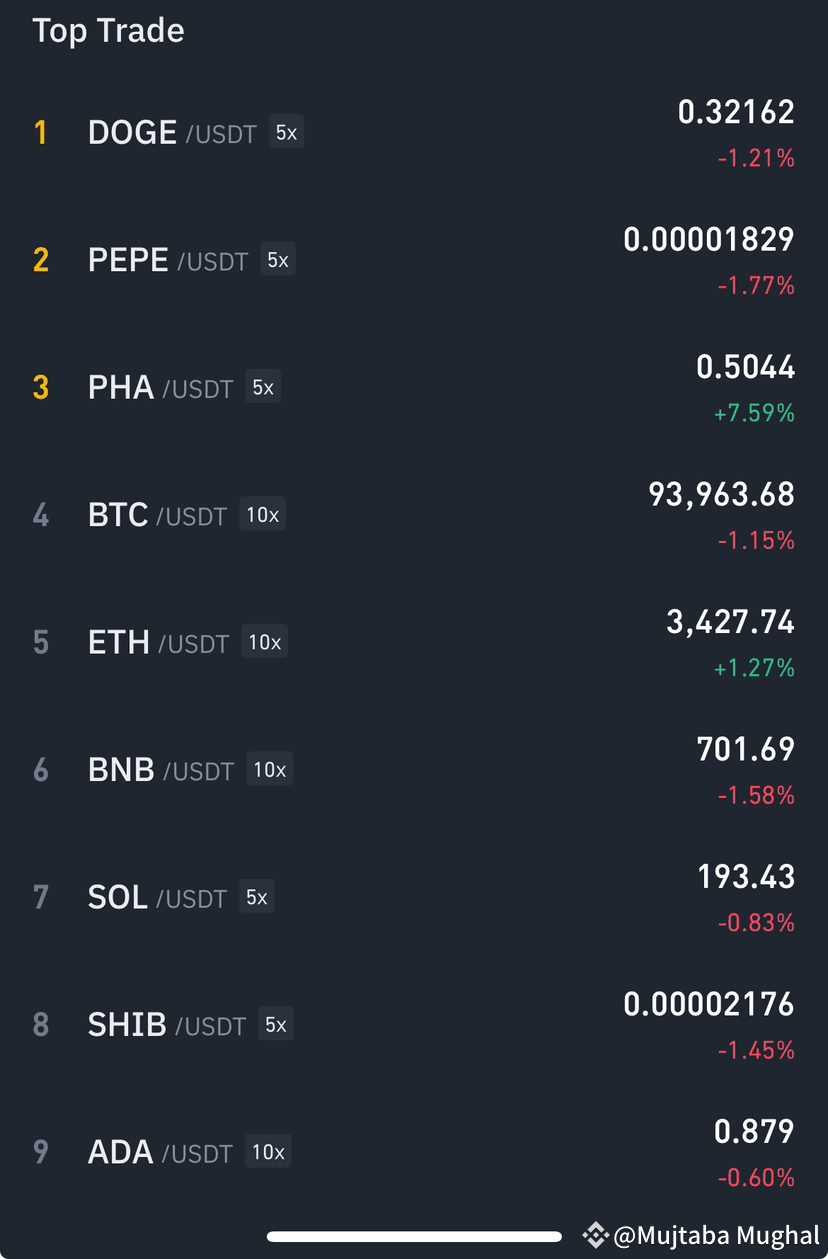Open the SHIB/USDT trading pair
Image resolution: width=828 pixels, height=1259 pixels.
pyautogui.click(x=414, y=1024)
